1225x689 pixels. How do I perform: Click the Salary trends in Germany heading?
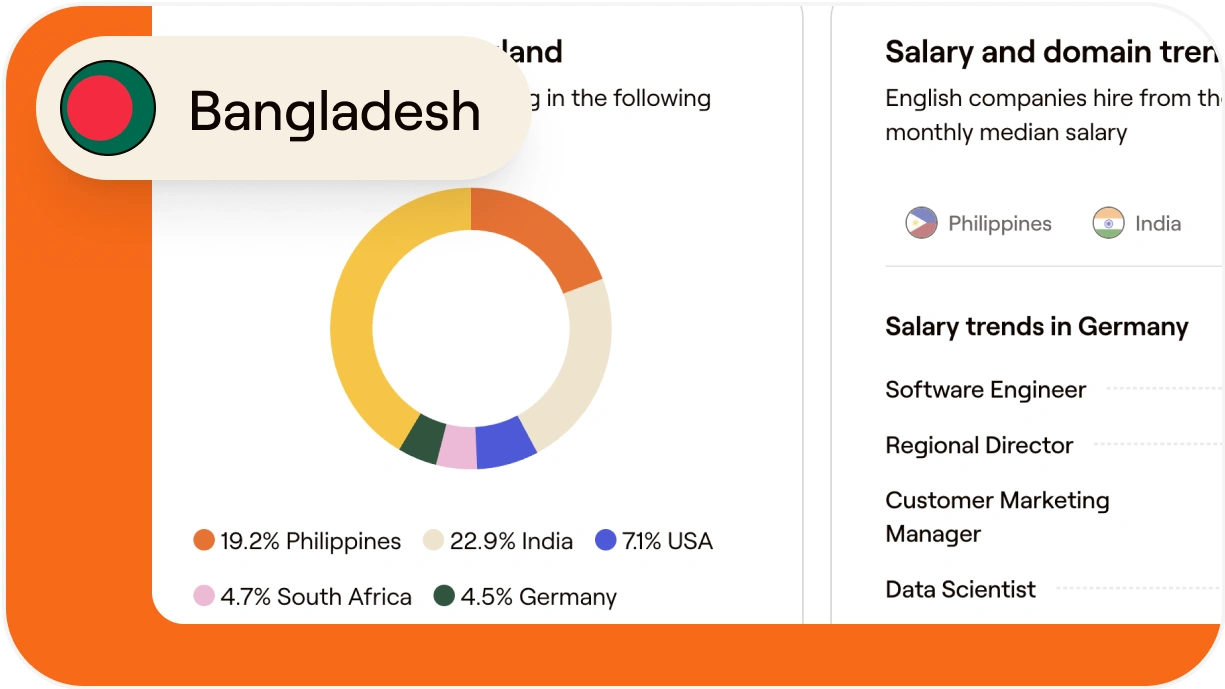pyautogui.click(x=1036, y=327)
